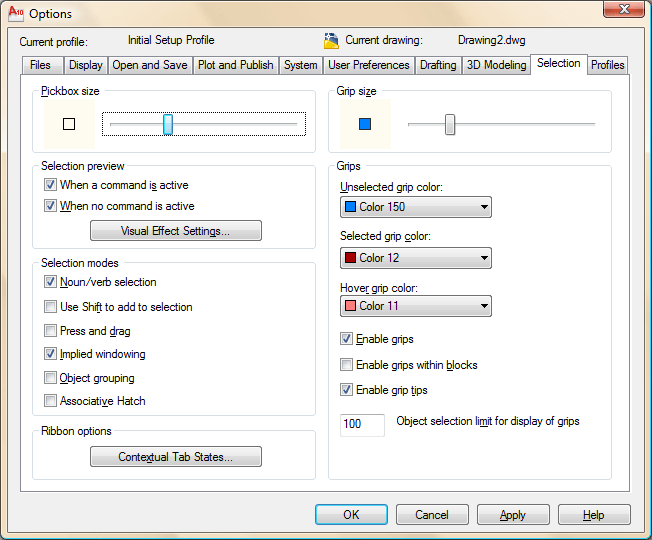652x540 pixels.
Task: Click the pickbox size preview square
Action: coord(69,124)
